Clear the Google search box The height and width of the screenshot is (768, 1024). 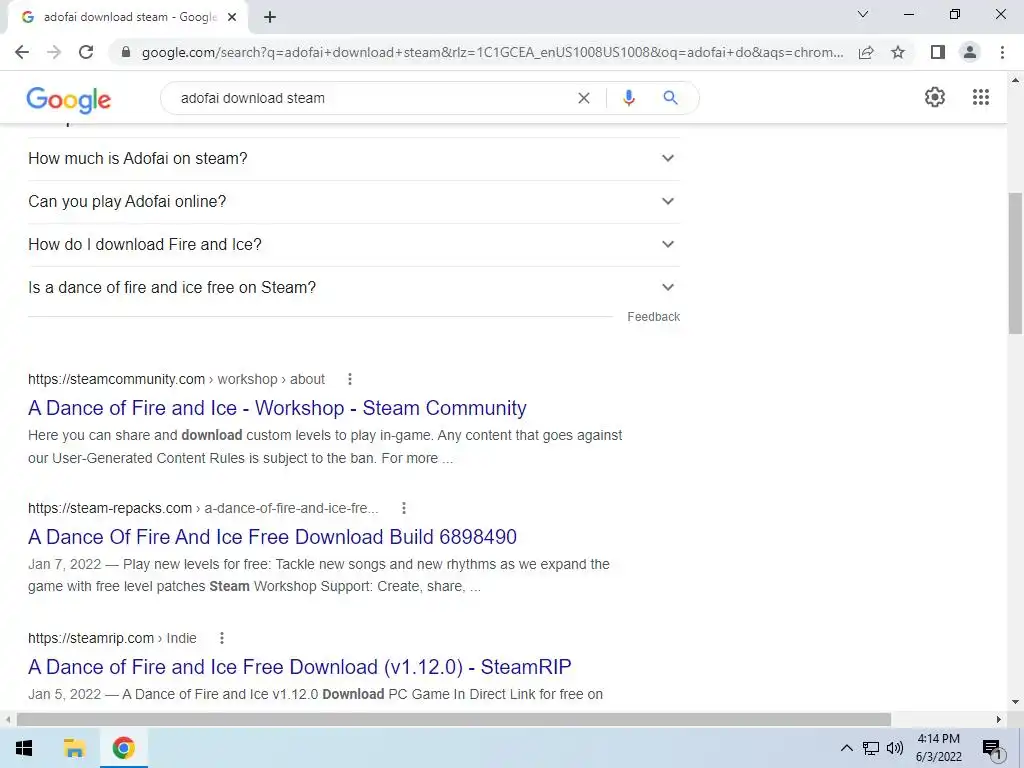pos(584,98)
